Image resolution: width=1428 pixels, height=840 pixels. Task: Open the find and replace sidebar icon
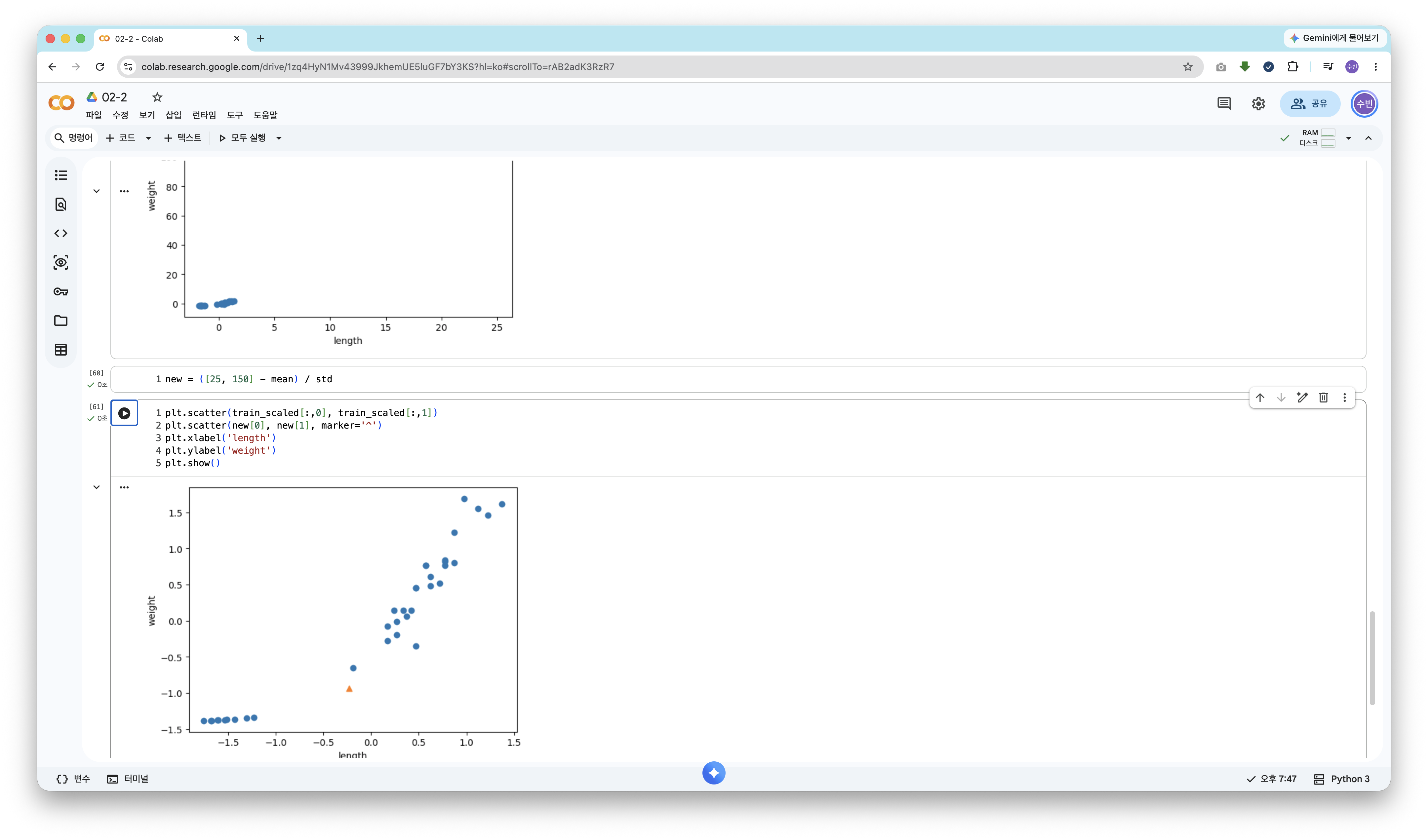[60, 205]
